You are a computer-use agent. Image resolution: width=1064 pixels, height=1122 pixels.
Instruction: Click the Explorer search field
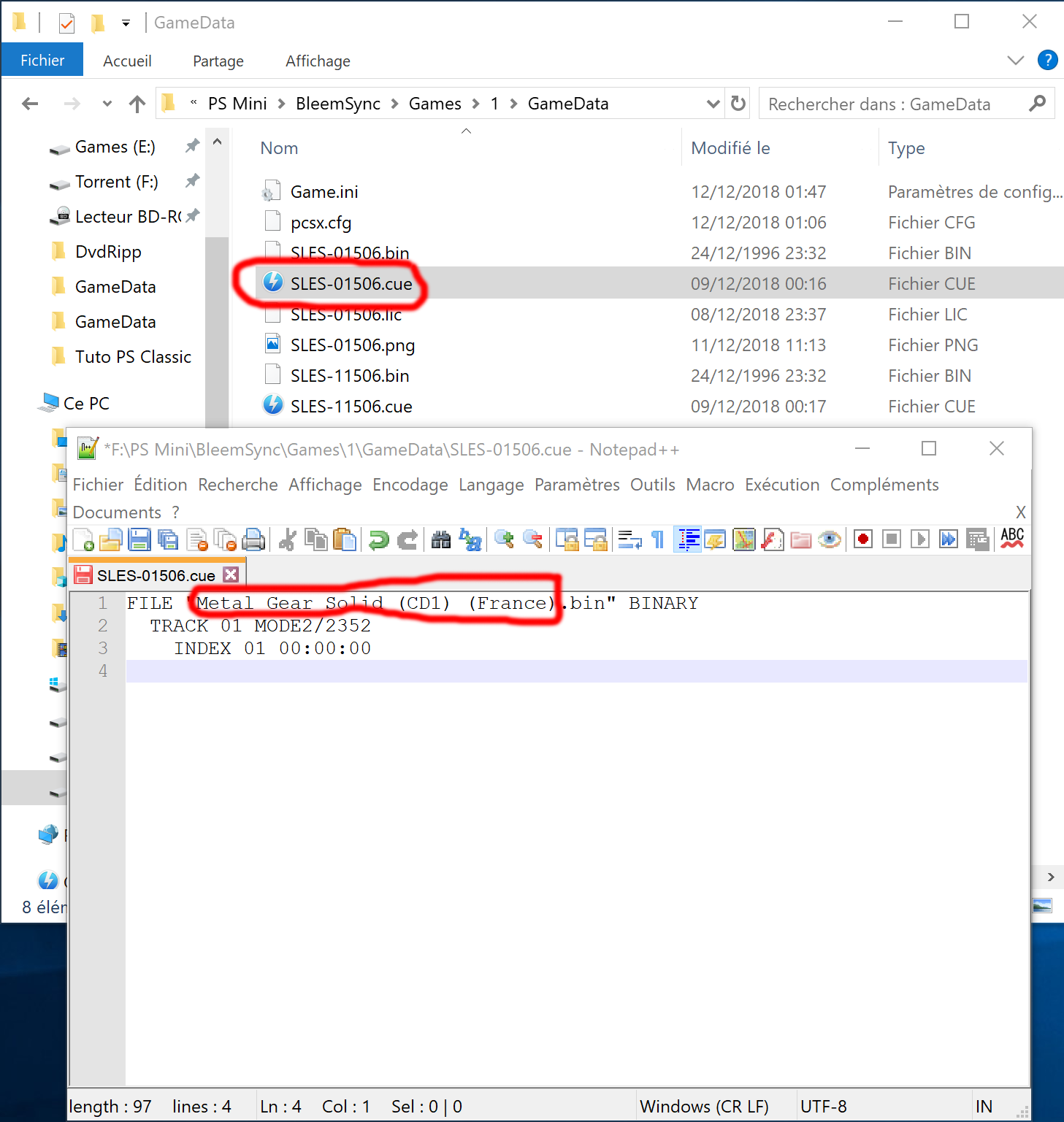[906, 104]
